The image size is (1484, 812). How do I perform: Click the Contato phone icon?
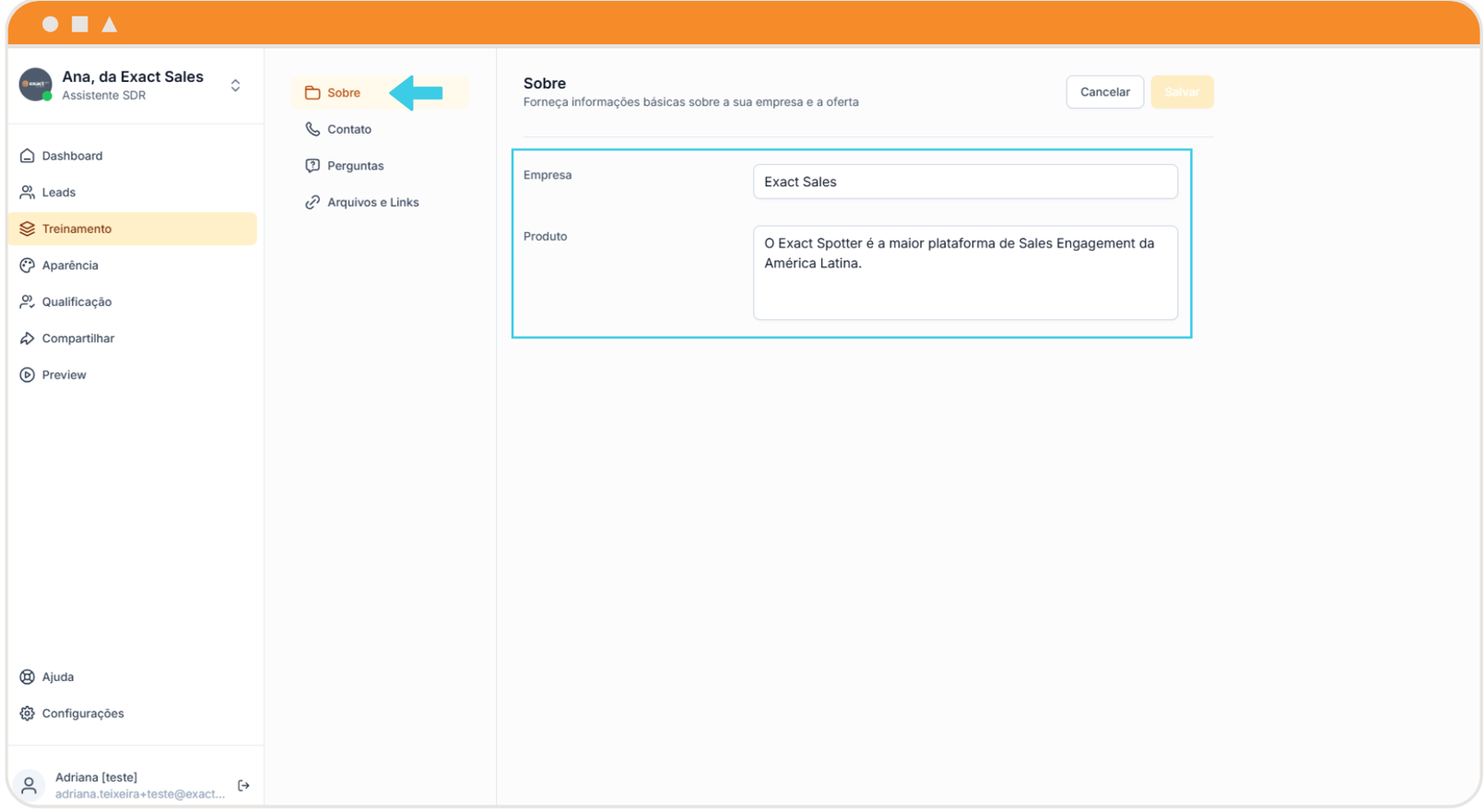pos(312,130)
